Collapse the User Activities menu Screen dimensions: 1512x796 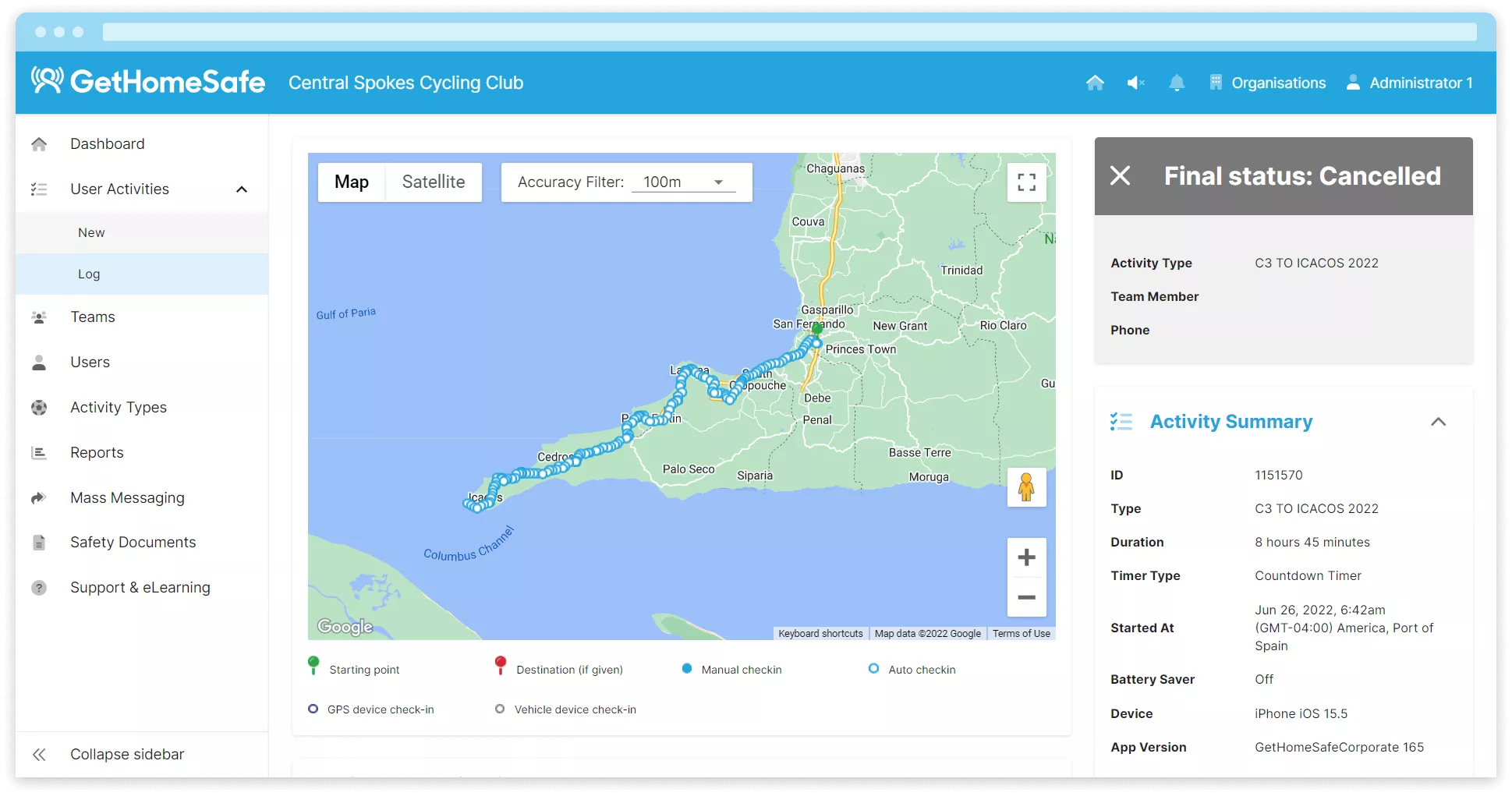pos(242,189)
